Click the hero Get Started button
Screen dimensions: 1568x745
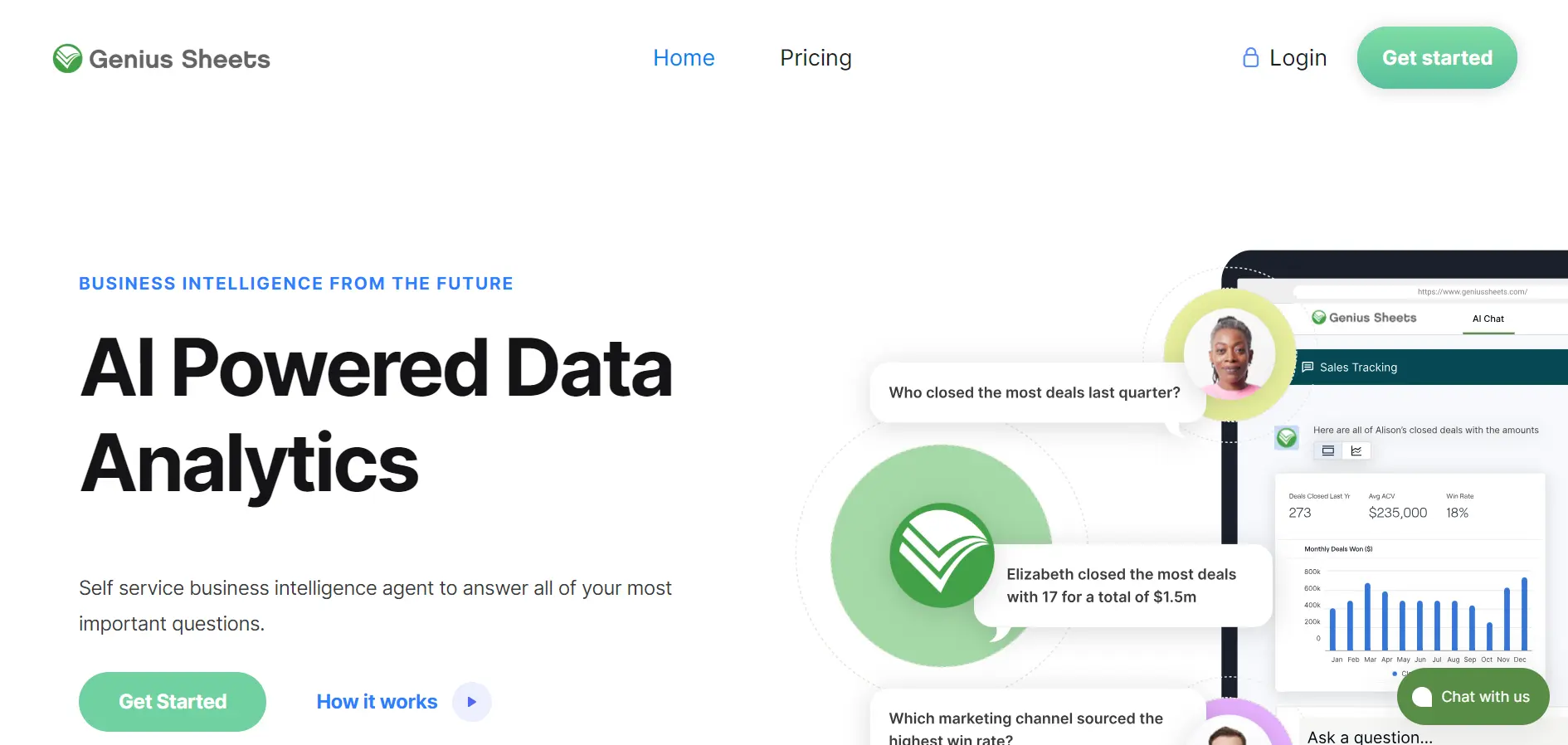coord(173,702)
